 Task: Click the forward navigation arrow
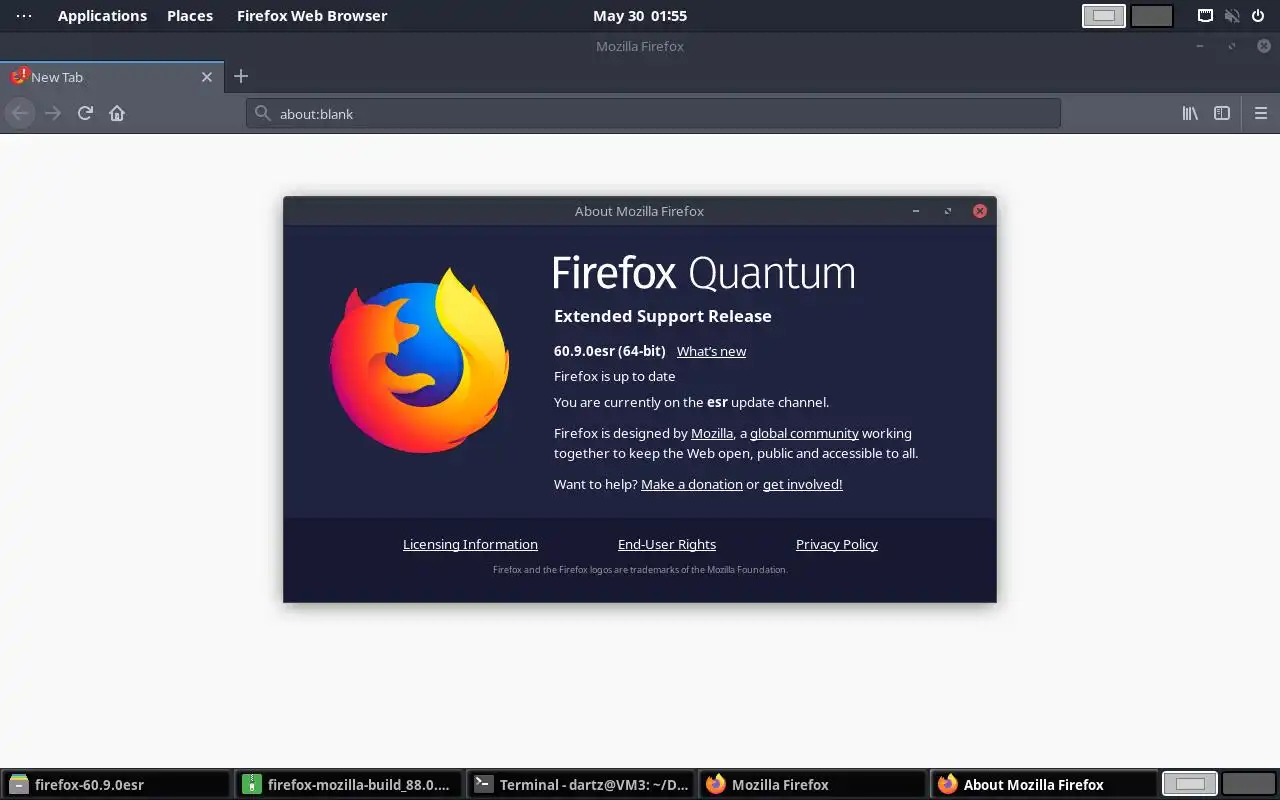click(53, 113)
